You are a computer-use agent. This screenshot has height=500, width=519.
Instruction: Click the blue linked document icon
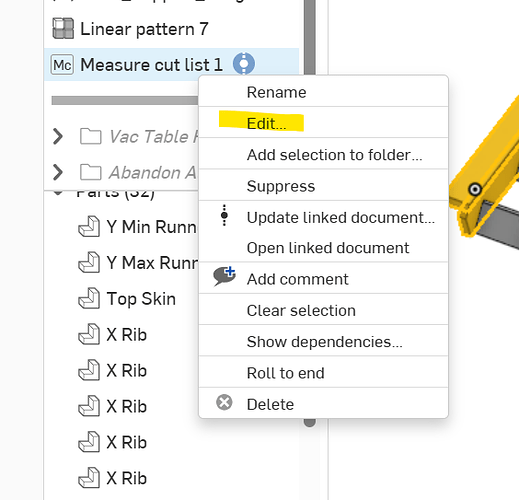pos(244,63)
